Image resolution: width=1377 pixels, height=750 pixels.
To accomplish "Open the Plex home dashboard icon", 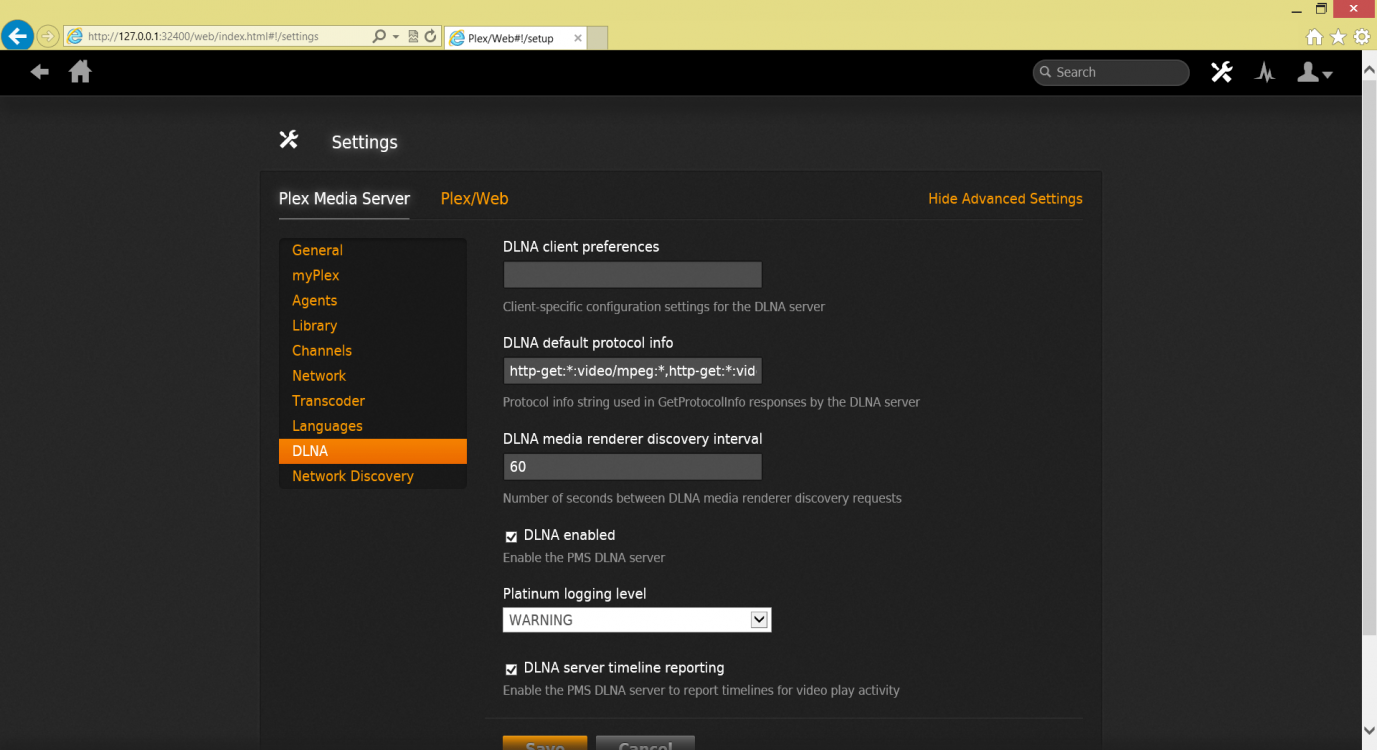I will [x=80, y=72].
